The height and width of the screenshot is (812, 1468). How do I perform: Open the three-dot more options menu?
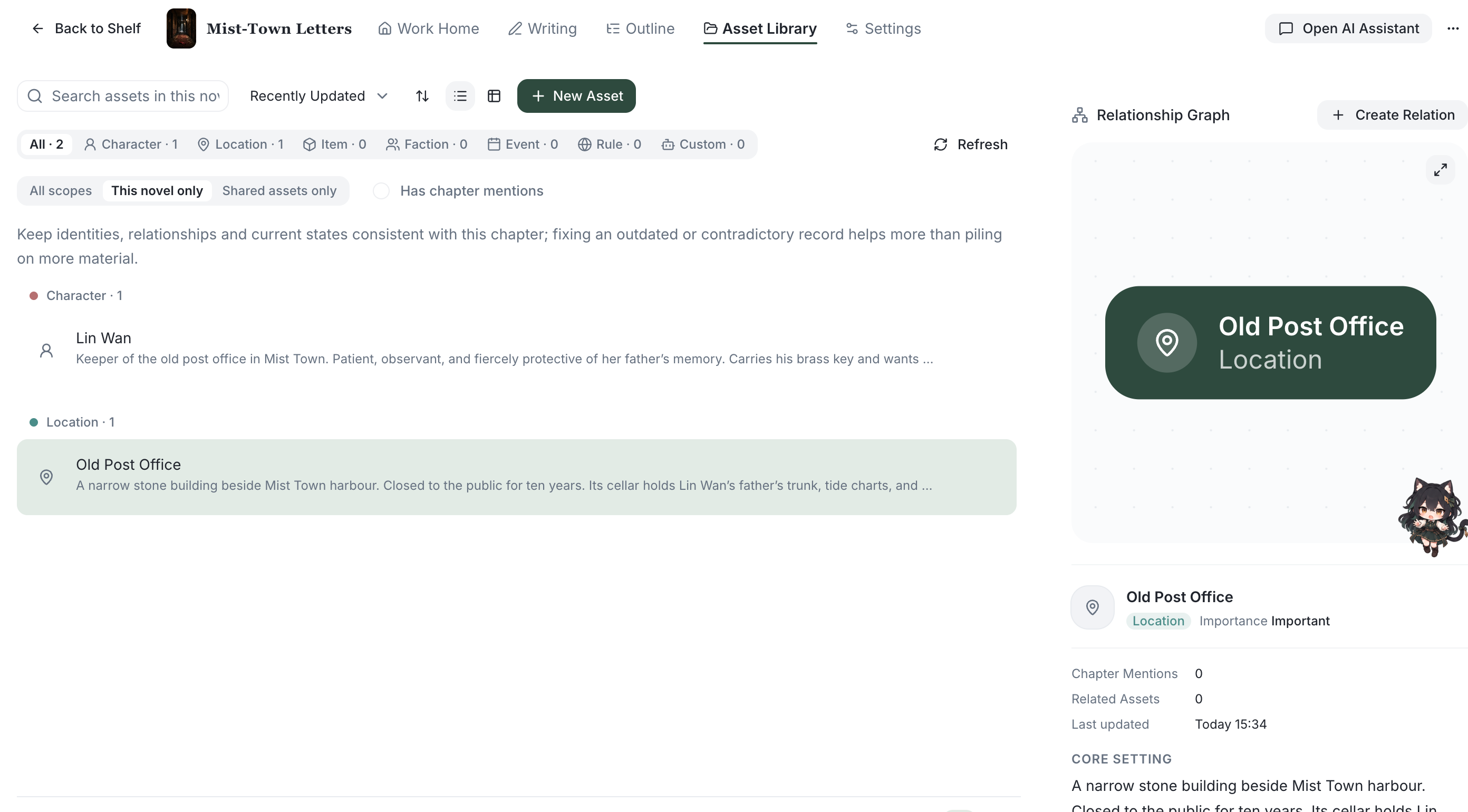tap(1453, 28)
